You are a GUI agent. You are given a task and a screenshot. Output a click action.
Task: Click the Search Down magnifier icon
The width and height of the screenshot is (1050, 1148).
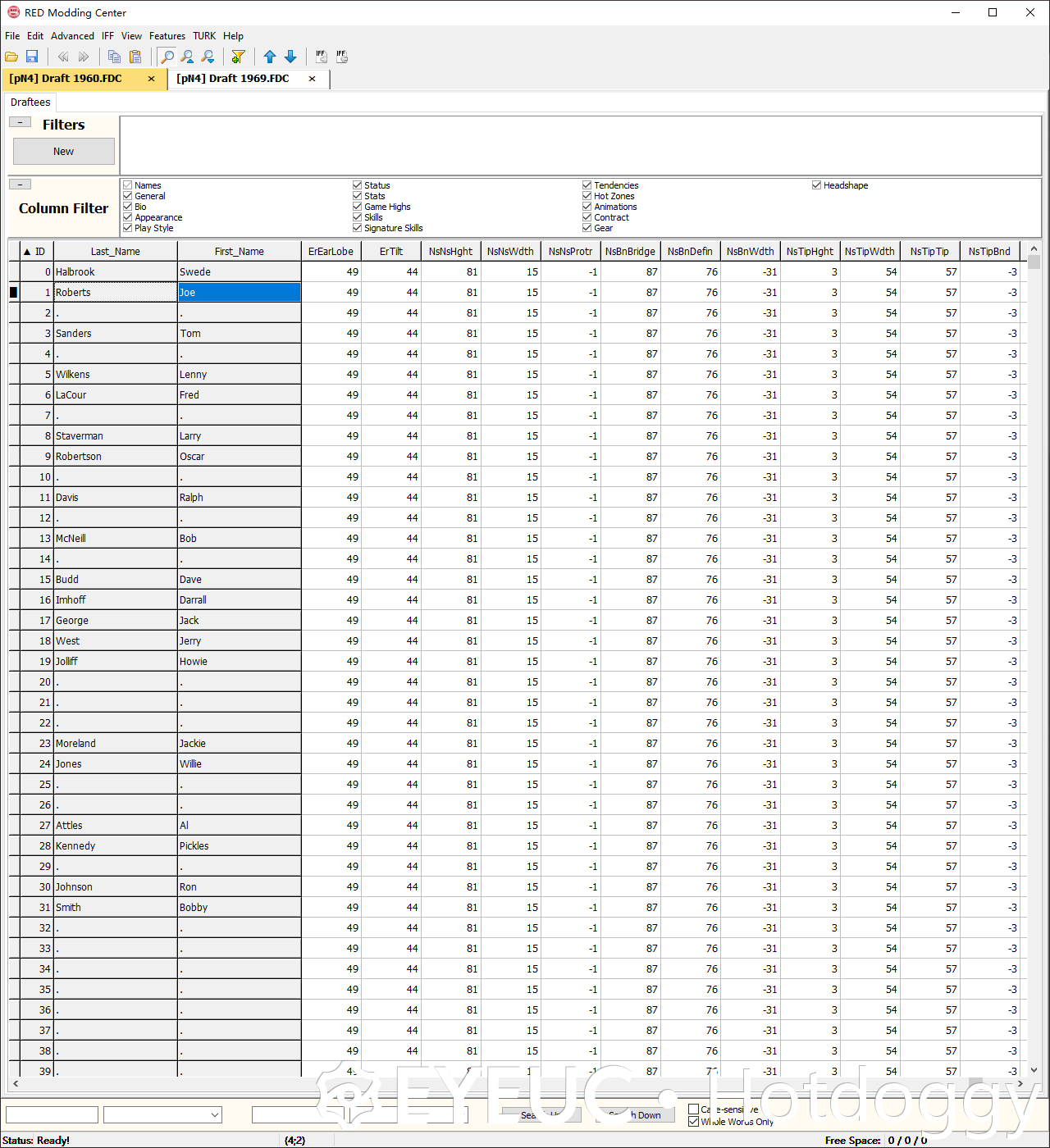coord(208,57)
